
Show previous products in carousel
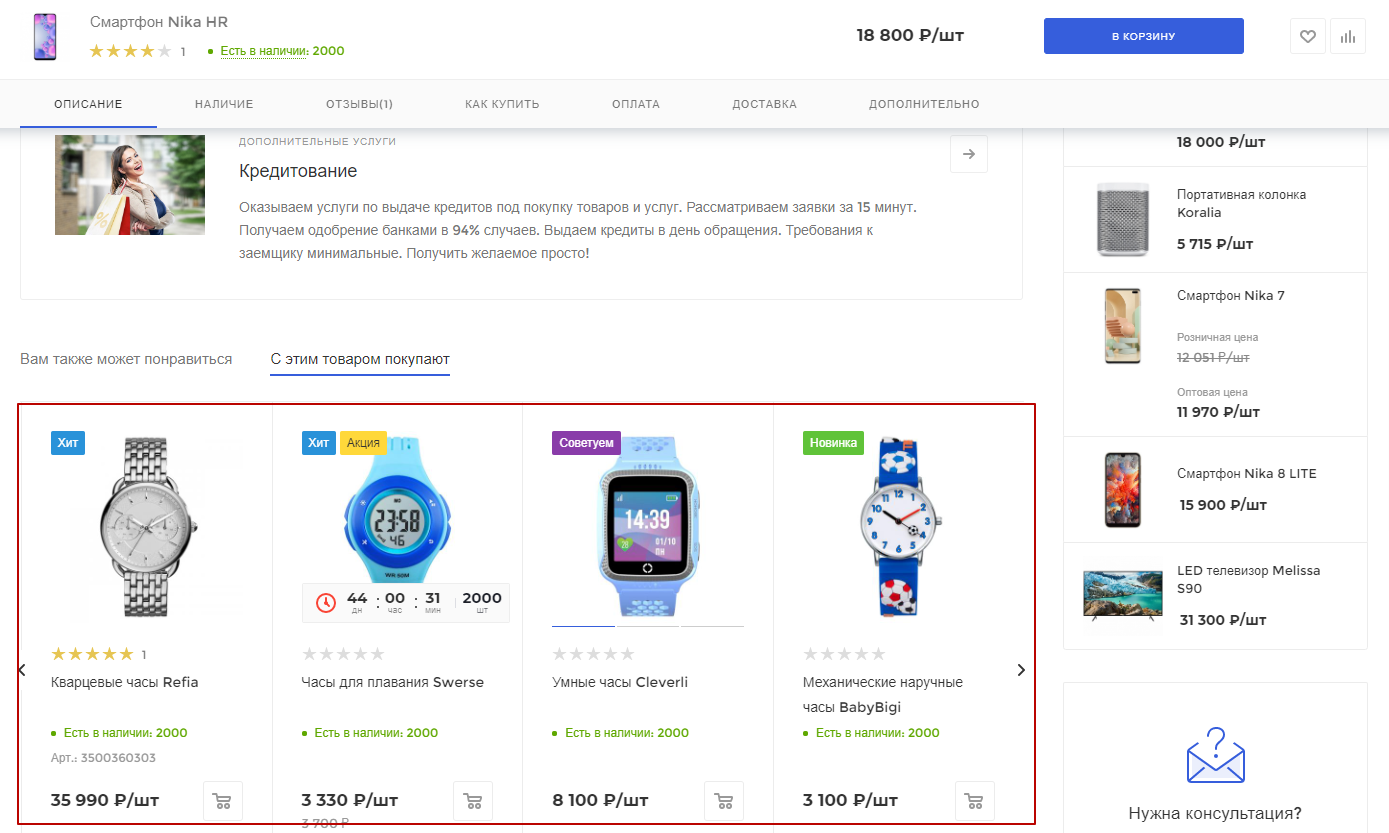pos(22,670)
